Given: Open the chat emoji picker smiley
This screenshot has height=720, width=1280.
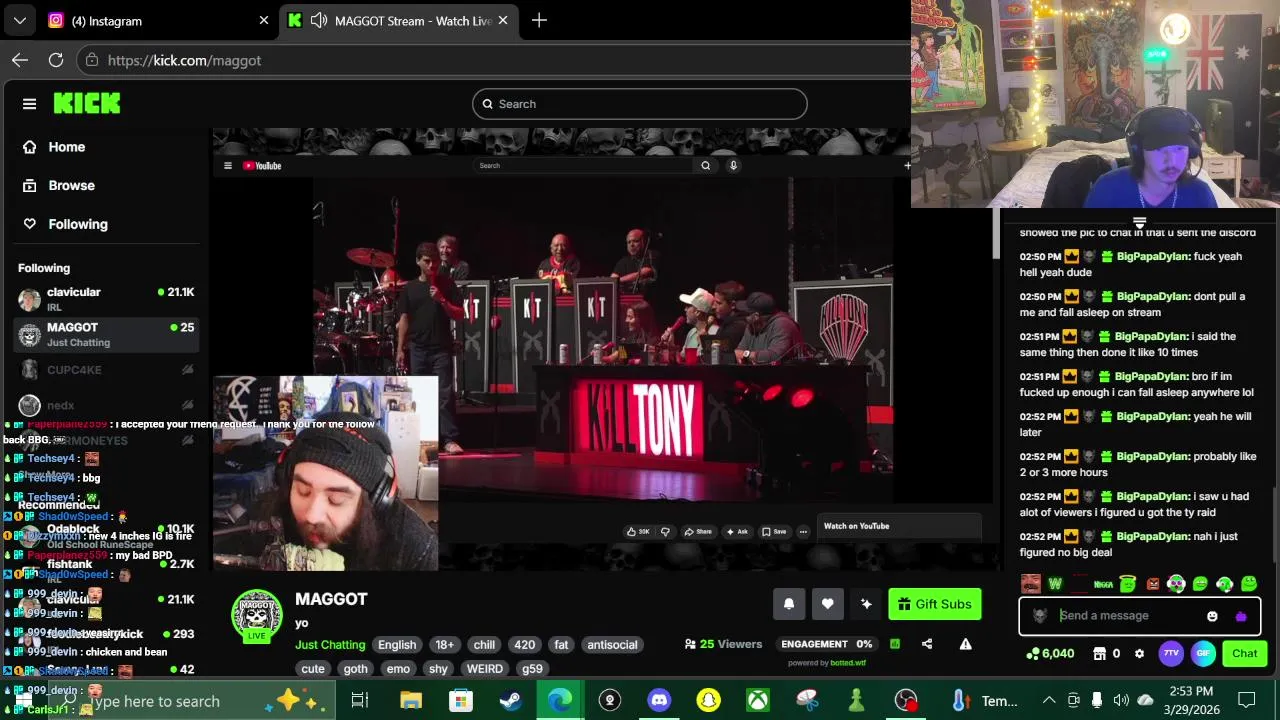Looking at the screenshot, I should [x=1212, y=616].
